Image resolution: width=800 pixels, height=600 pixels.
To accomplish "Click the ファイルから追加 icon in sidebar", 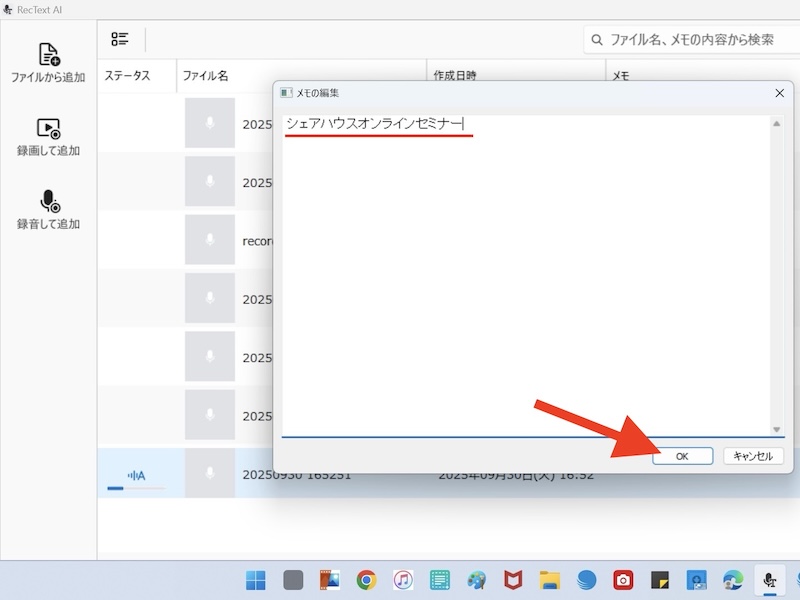I will (x=48, y=54).
